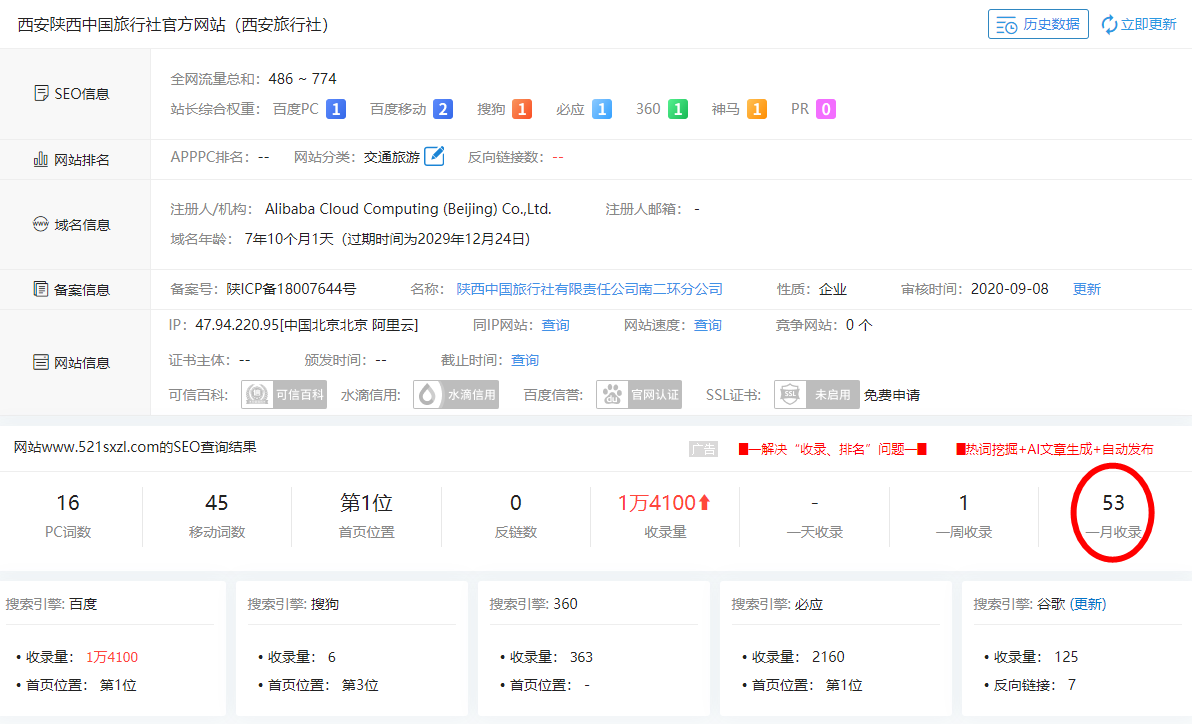Edit the 网站分类 category with pencil icon

click(434, 156)
